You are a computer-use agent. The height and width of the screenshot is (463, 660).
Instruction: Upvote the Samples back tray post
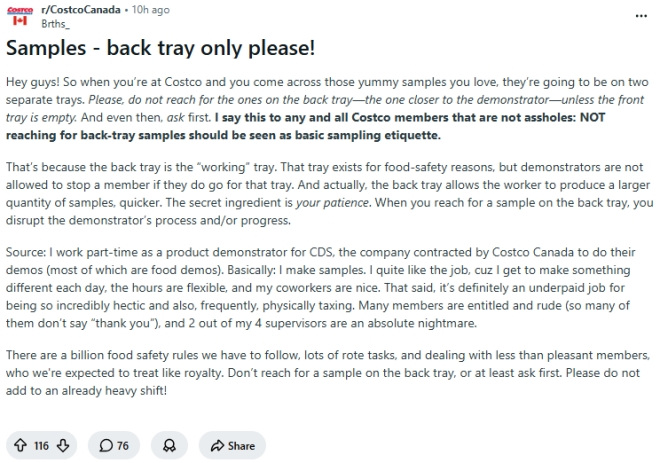coord(20,445)
